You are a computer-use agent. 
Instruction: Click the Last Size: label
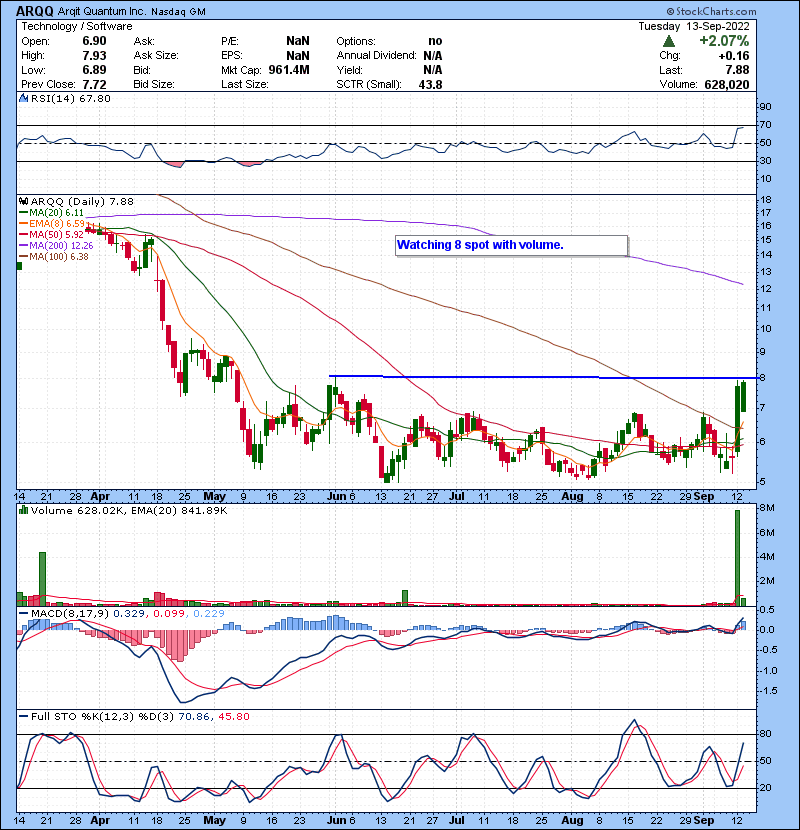click(x=245, y=85)
